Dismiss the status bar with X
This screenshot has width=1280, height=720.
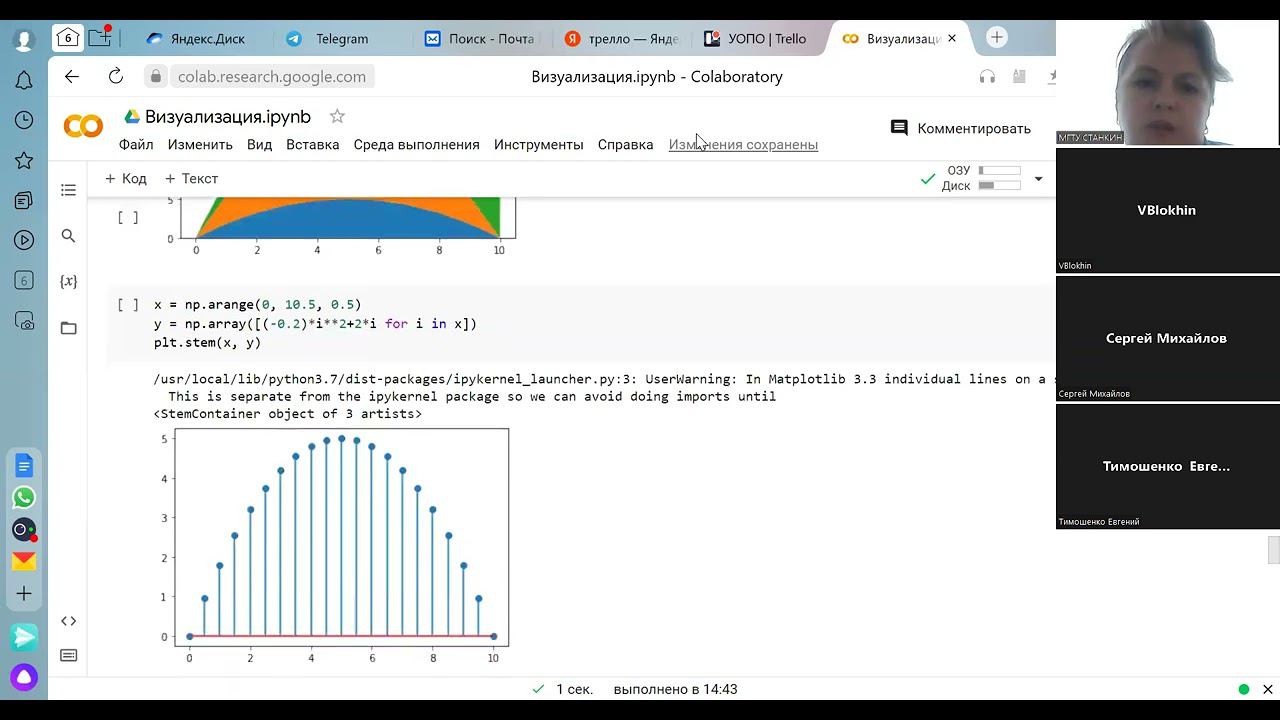1267,689
